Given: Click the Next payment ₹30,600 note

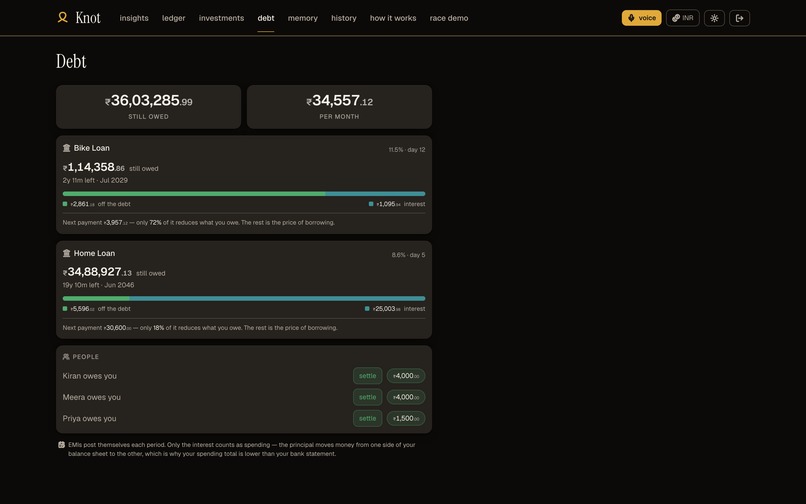Looking at the screenshot, I should [200, 328].
